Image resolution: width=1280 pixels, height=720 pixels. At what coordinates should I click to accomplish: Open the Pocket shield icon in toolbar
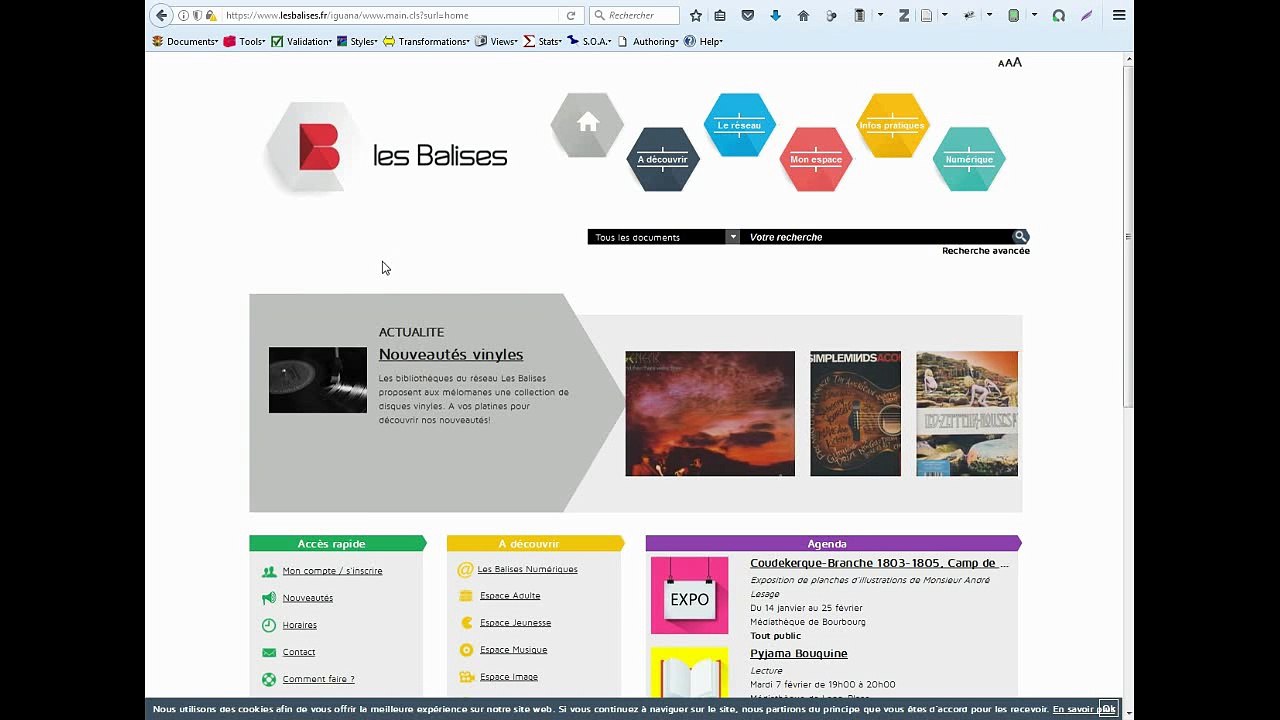click(748, 15)
